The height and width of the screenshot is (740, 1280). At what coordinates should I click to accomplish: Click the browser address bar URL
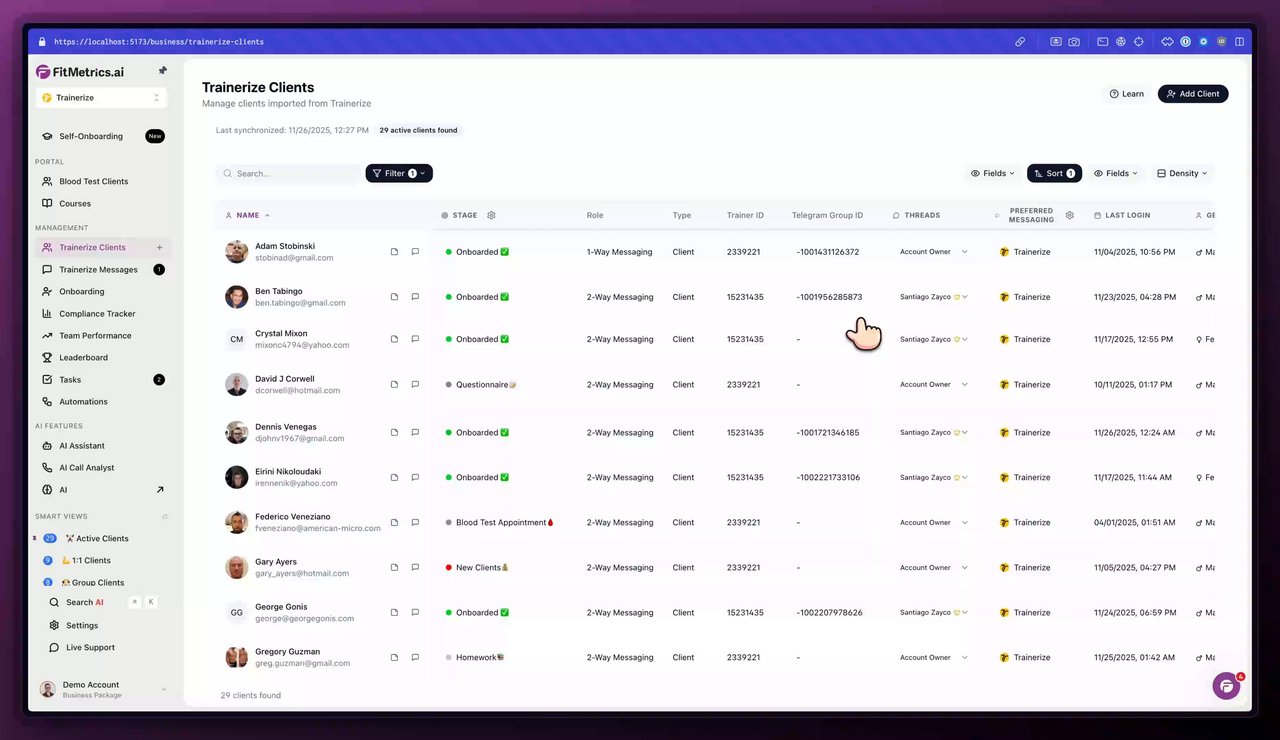(x=159, y=42)
